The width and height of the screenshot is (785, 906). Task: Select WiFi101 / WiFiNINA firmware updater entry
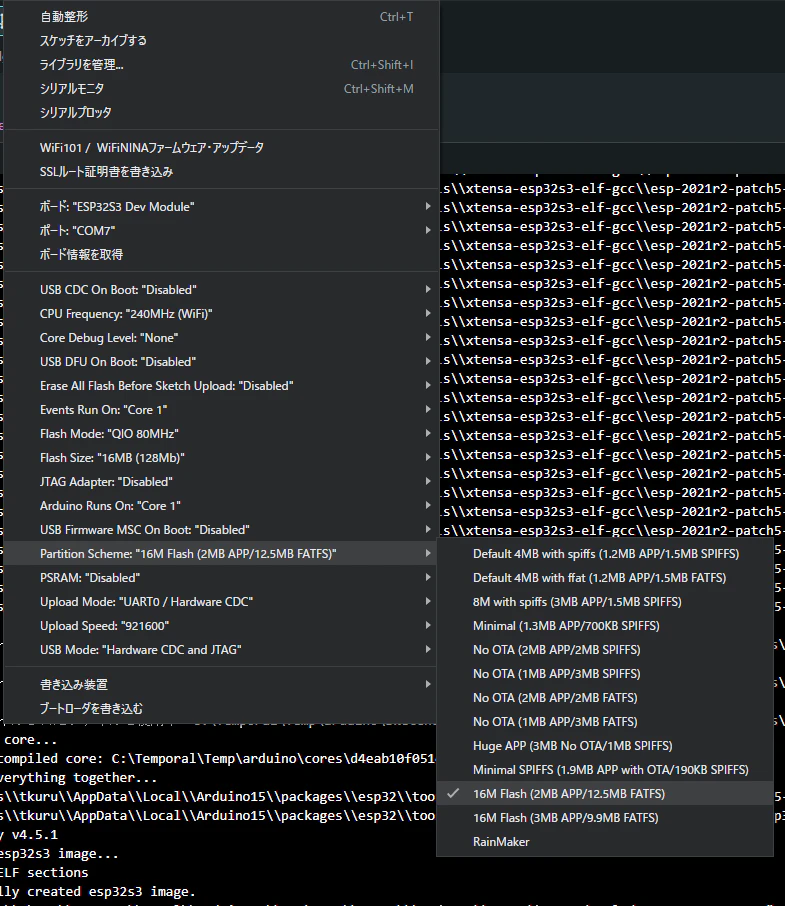tap(221, 148)
